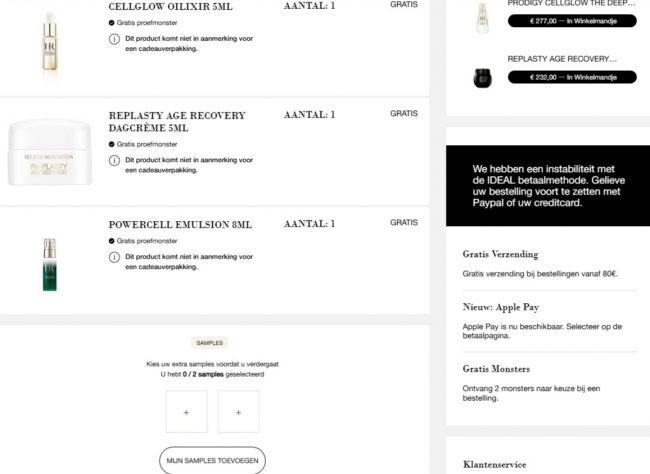The height and width of the screenshot is (474, 650).
Task: Click info icon under Replasty Age Recovery Dagcrème
Action: click(x=114, y=160)
